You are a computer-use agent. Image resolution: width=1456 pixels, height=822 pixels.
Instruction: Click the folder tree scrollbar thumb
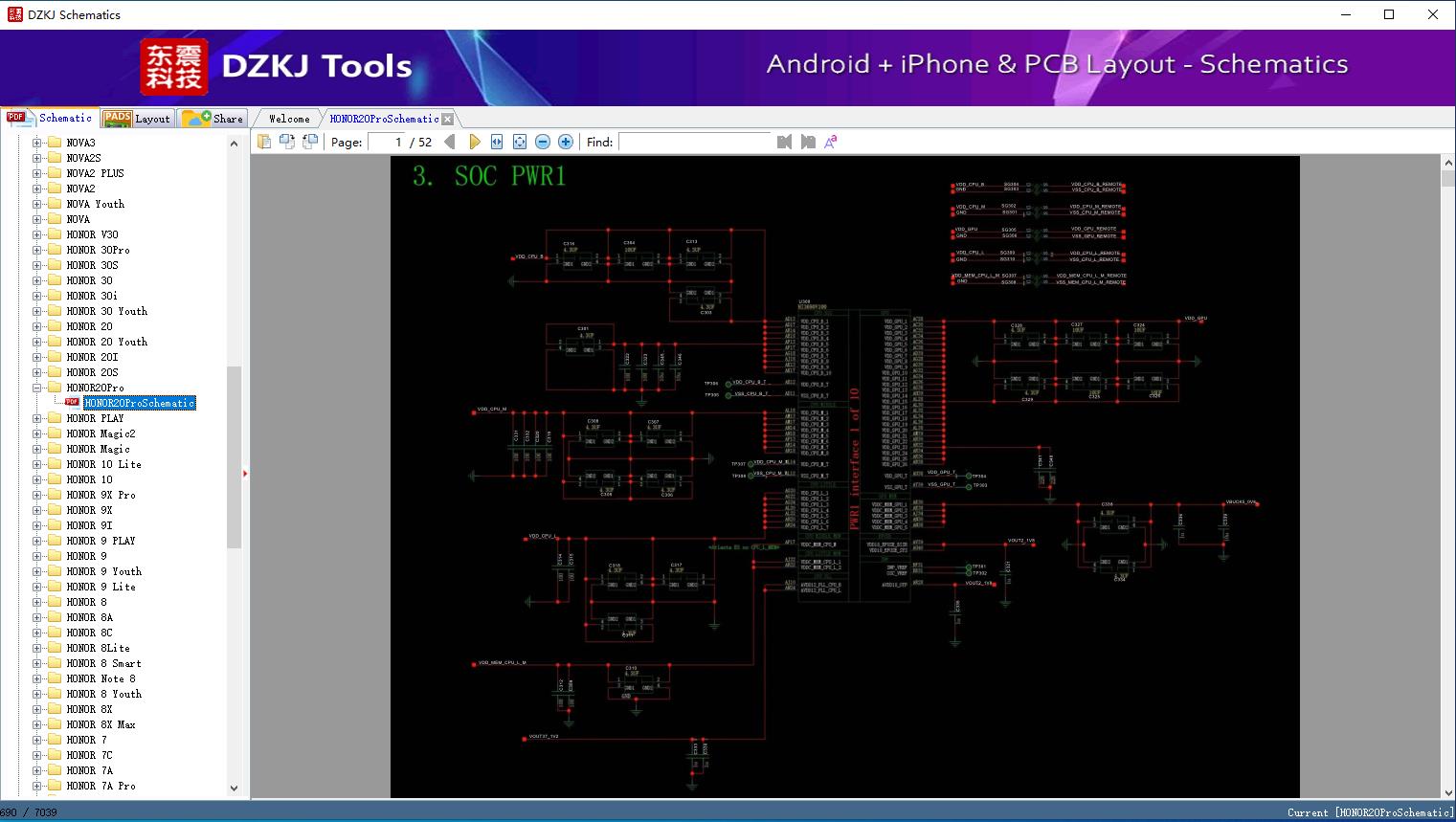coord(234,455)
